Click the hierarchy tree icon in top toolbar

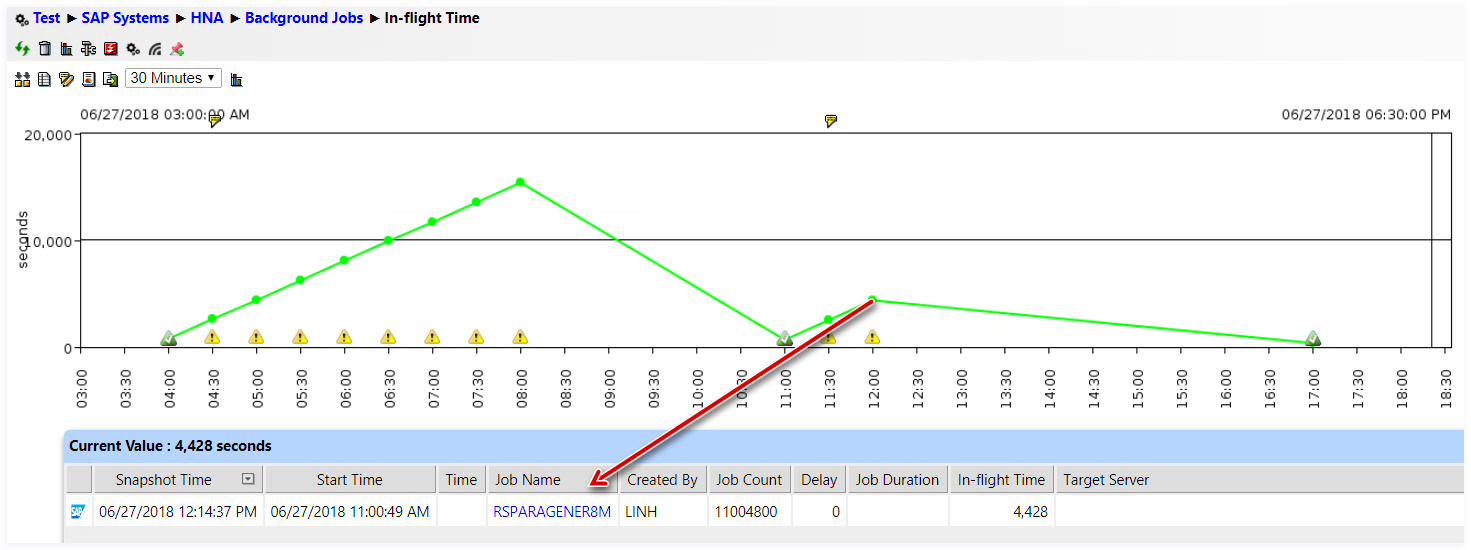[x=88, y=48]
